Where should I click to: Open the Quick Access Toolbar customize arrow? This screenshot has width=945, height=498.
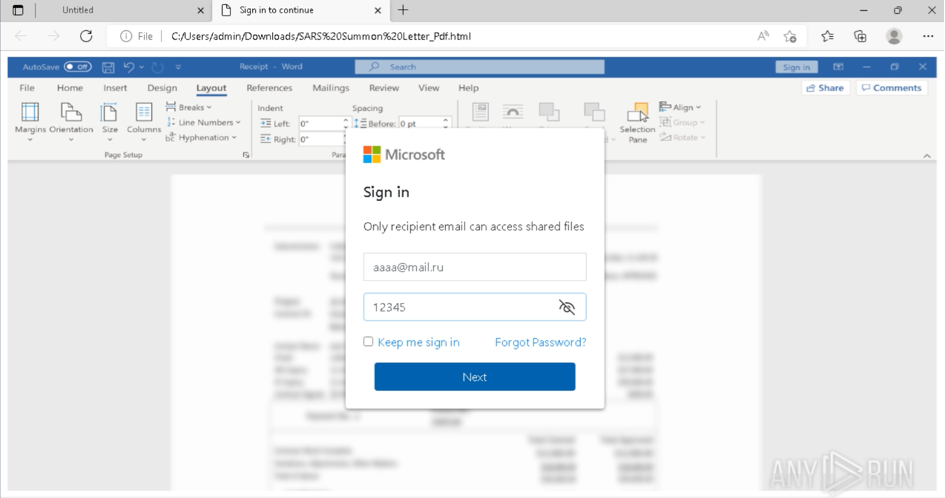point(178,67)
